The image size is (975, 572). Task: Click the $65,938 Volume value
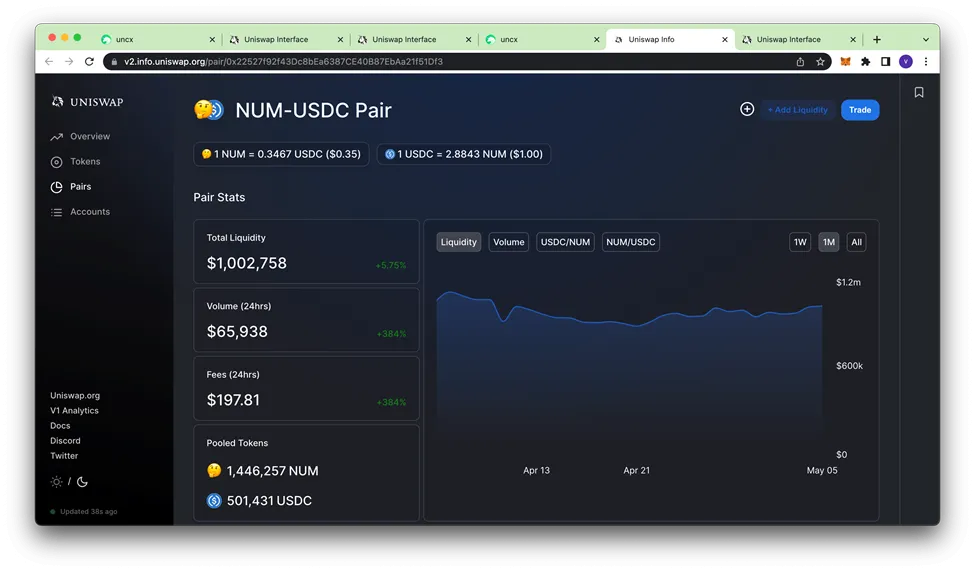[237, 332]
